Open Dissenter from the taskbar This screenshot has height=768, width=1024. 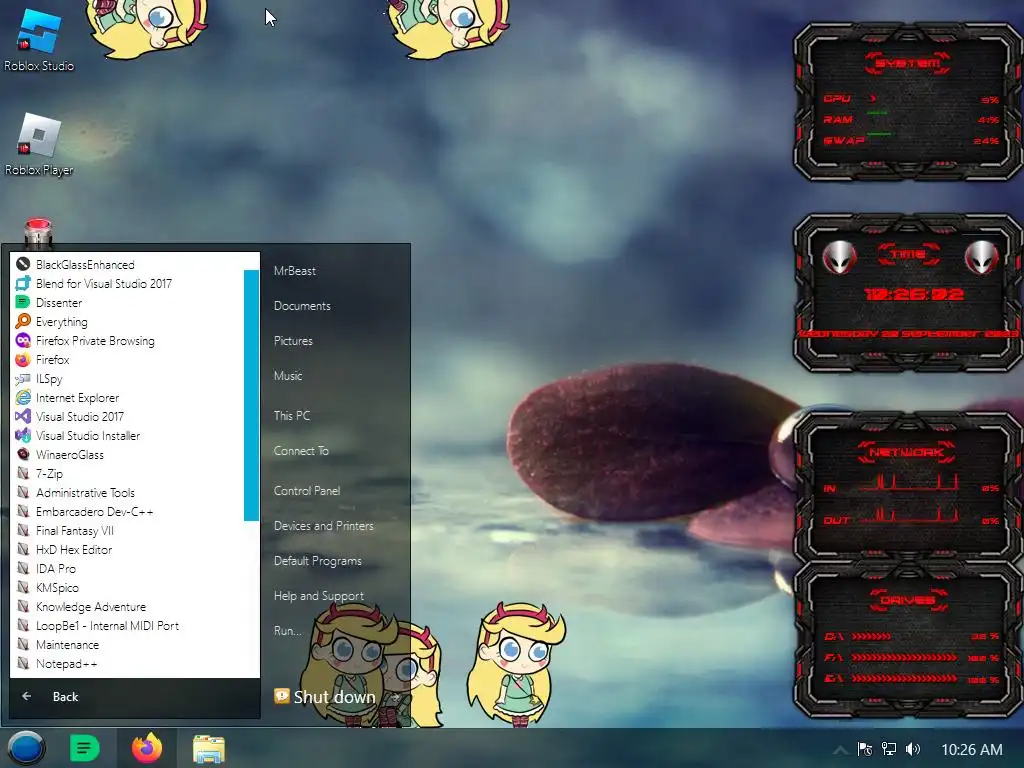tap(84, 748)
